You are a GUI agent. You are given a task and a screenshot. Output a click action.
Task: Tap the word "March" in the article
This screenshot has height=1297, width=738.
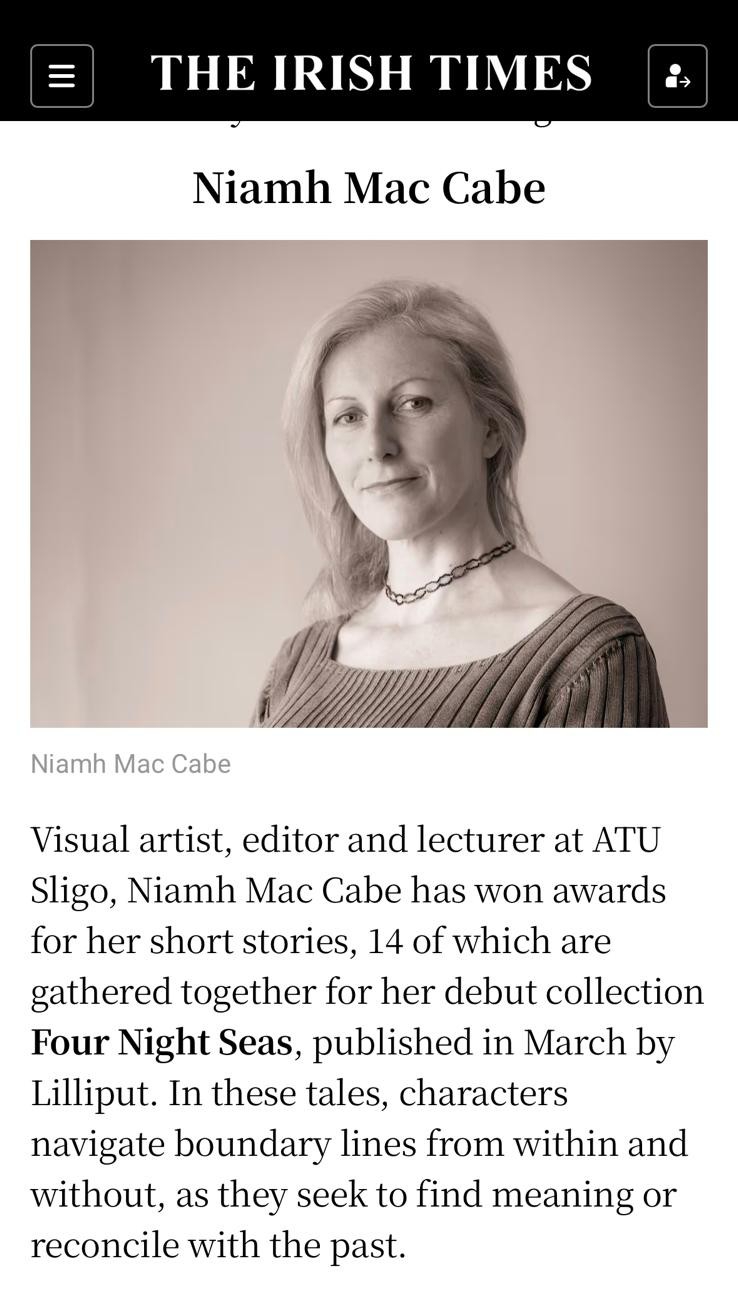point(580,1042)
